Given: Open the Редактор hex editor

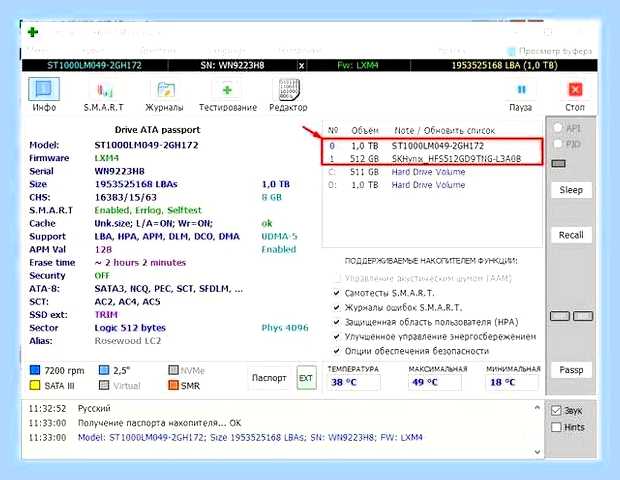Looking at the screenshot, I should 288,94.
